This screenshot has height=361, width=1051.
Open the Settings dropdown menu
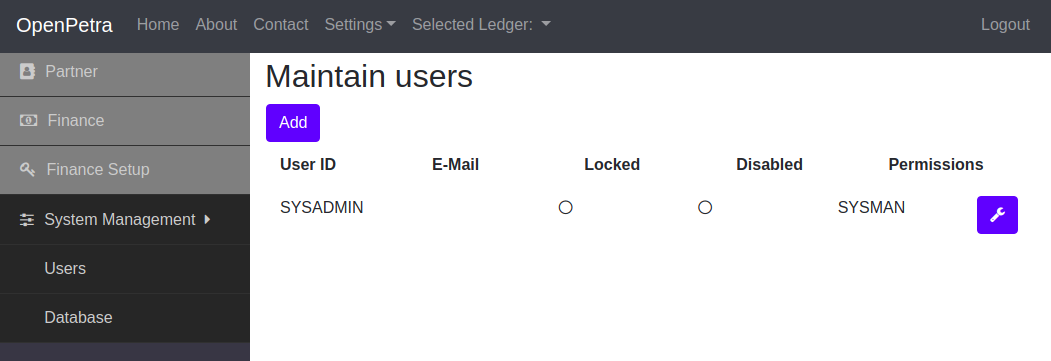(x=360, y=25)
